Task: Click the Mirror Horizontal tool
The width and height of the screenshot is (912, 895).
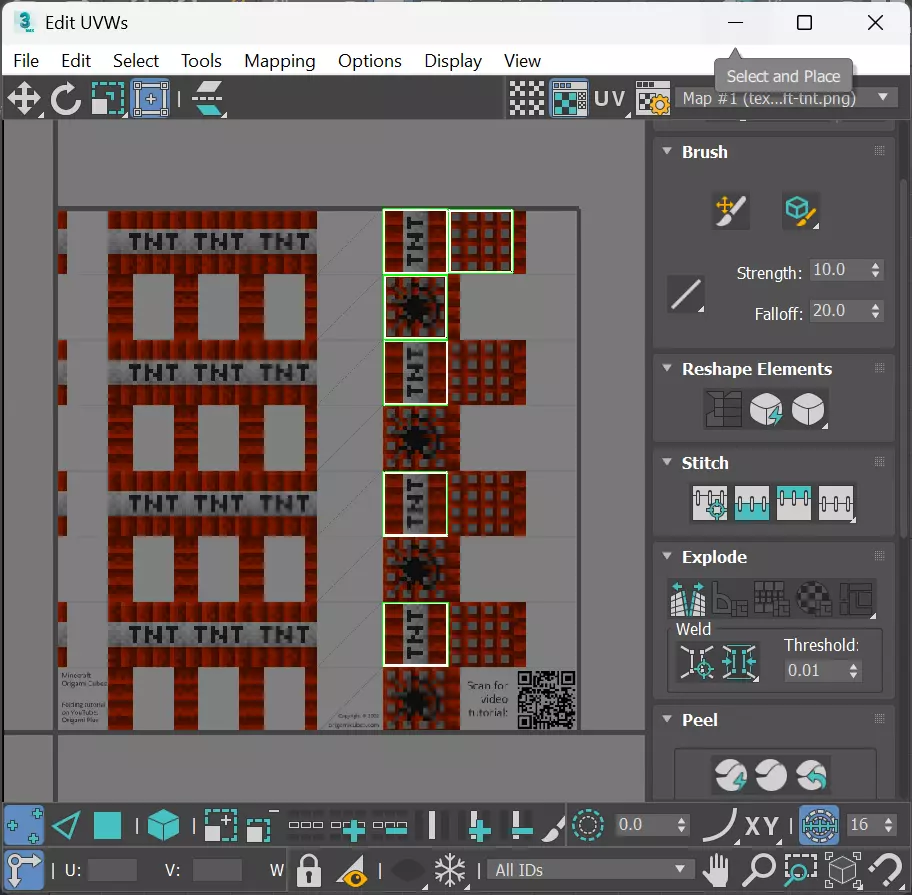Action: click(208, 98)
